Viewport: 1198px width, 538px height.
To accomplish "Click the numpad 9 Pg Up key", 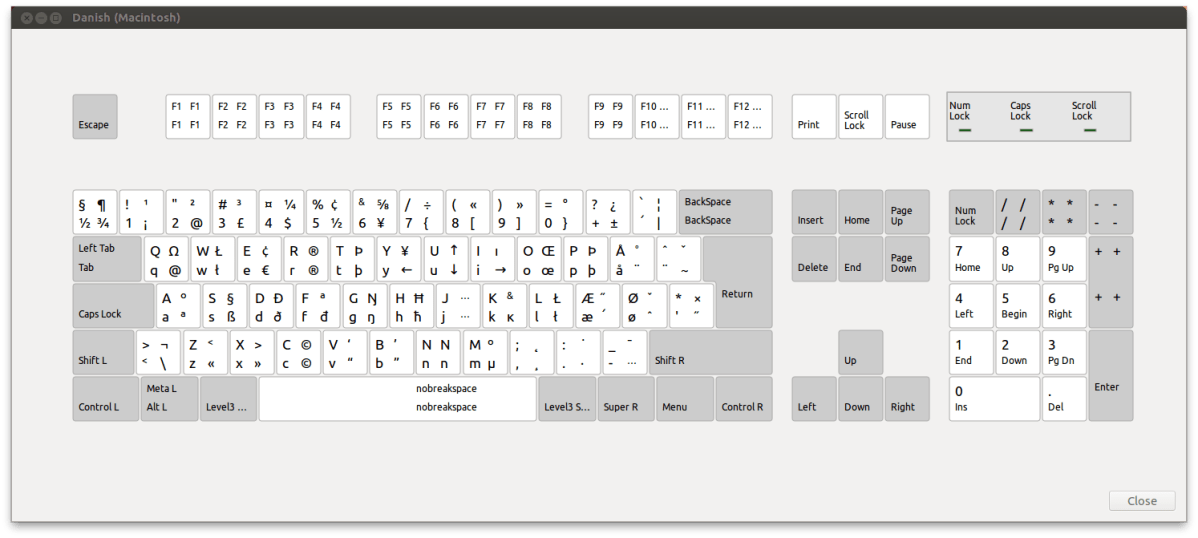I will 1064,258.
